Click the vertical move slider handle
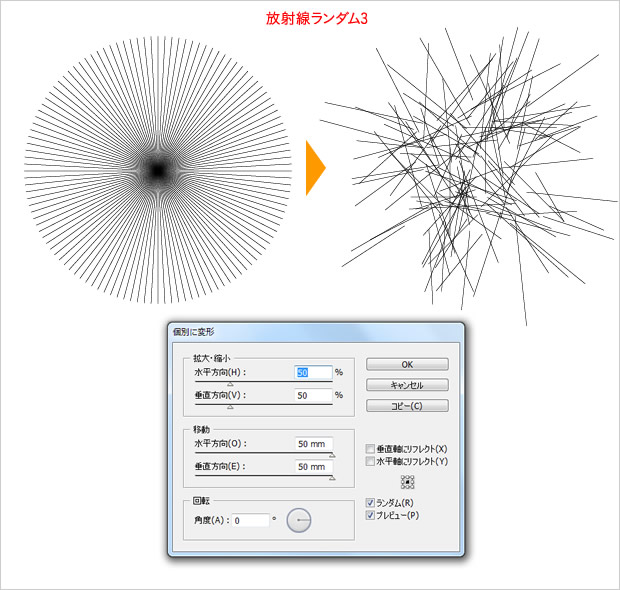620x590 pixels. [332, 478]
